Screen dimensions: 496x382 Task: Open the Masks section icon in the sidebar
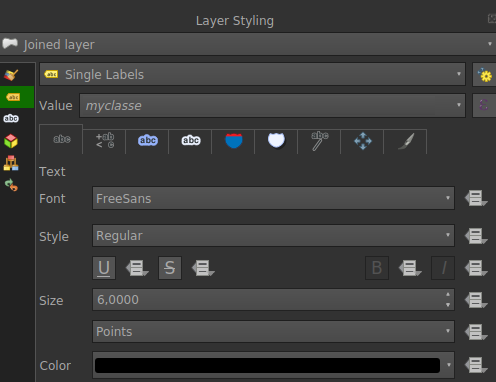click(x=11, y=118)
